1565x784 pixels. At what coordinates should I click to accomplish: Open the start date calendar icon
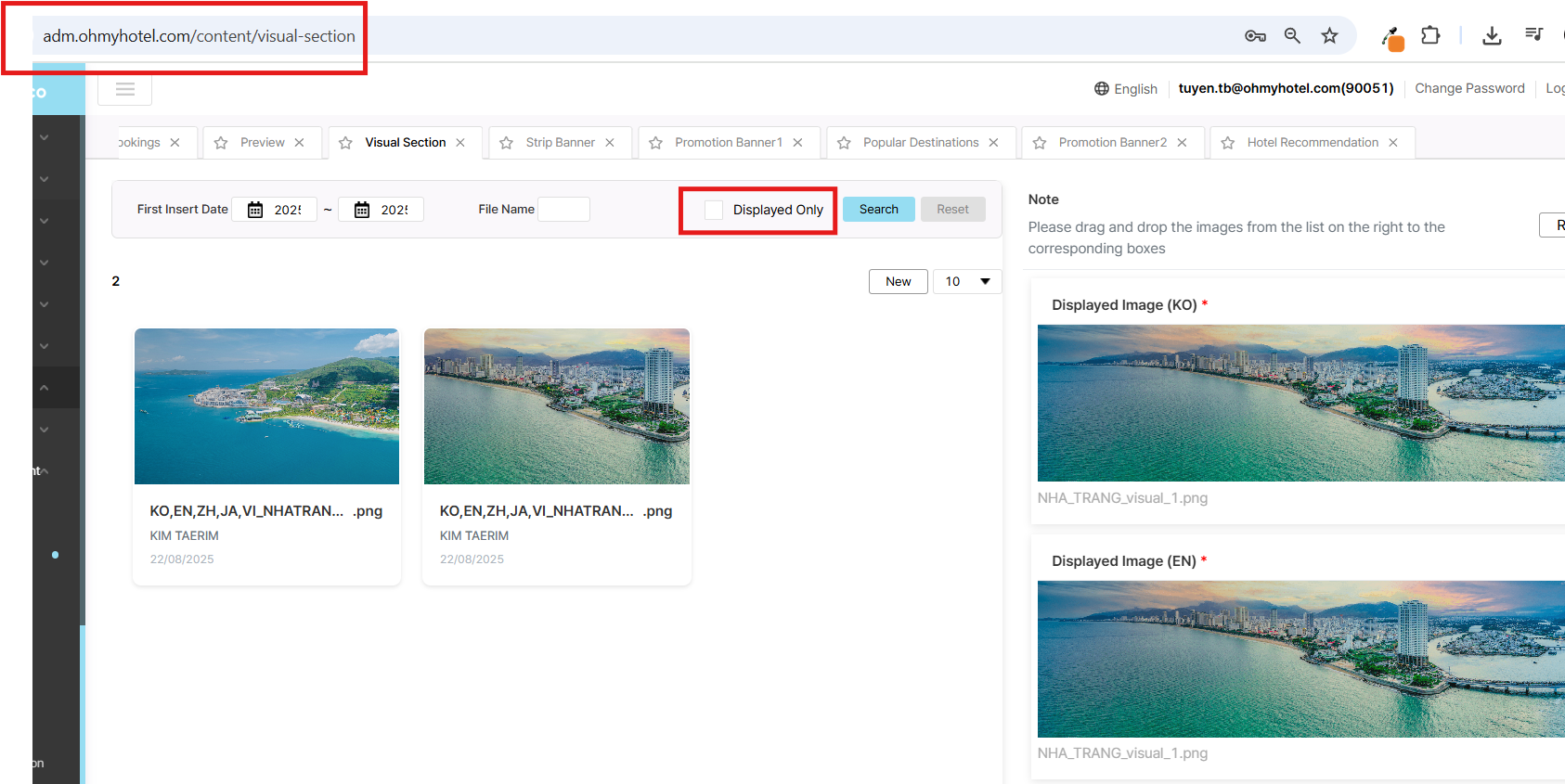[x=255, y=210]
